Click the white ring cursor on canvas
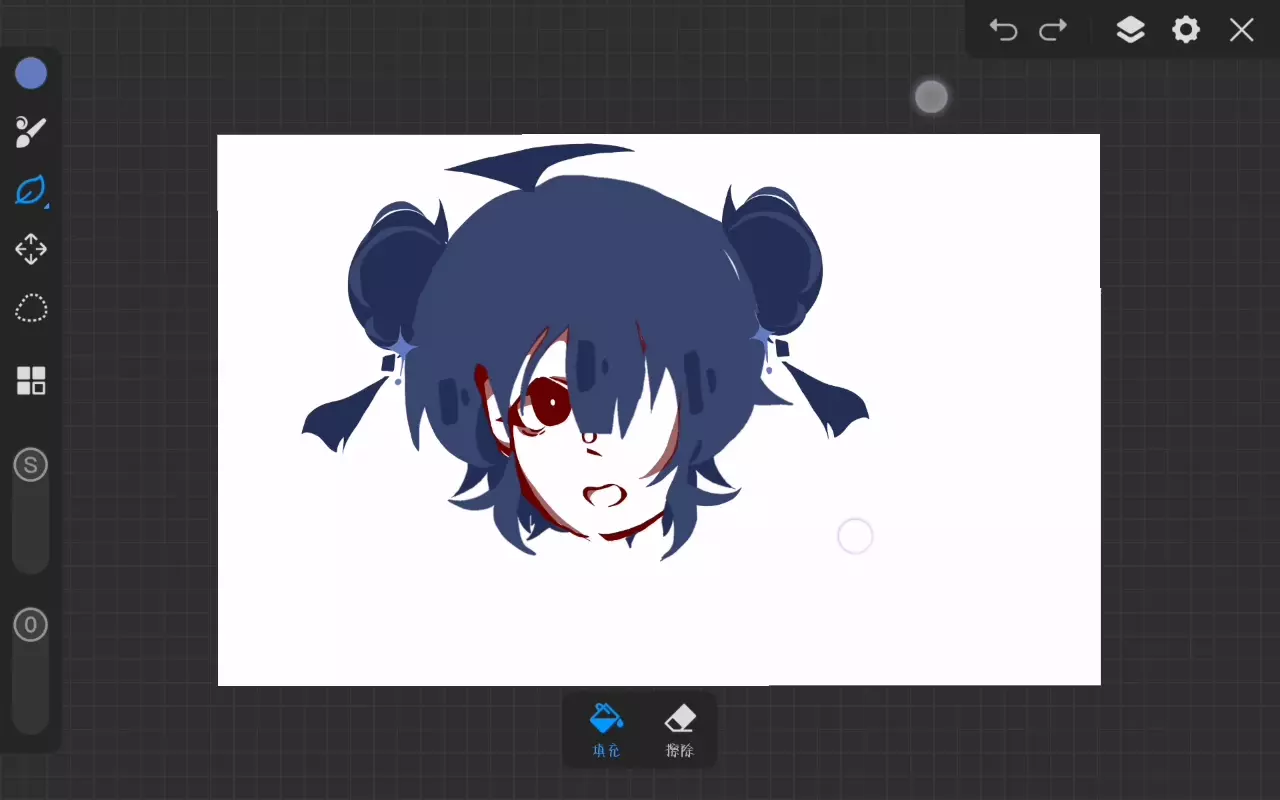The image size is (1280, 800). tap(855, 536)
